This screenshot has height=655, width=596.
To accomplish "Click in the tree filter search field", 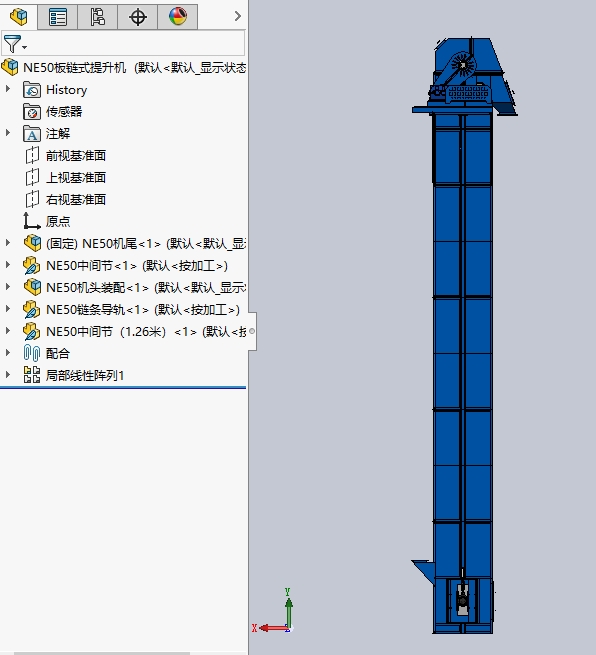I will tap(136, 43).
